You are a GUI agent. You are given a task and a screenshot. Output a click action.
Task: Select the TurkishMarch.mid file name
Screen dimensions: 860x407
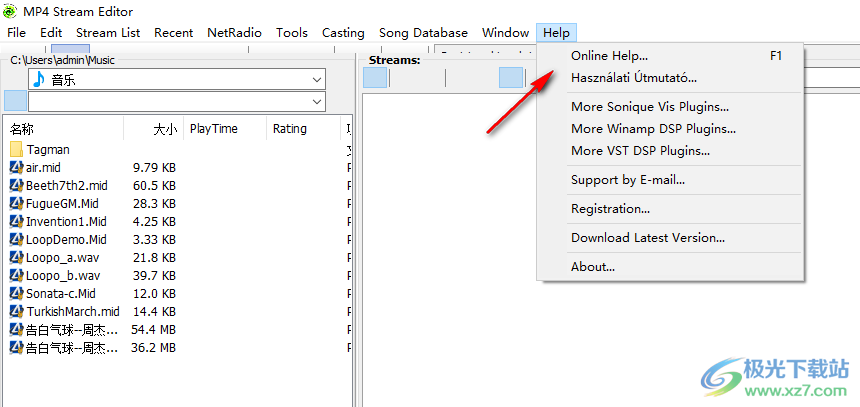coord(73,312)
